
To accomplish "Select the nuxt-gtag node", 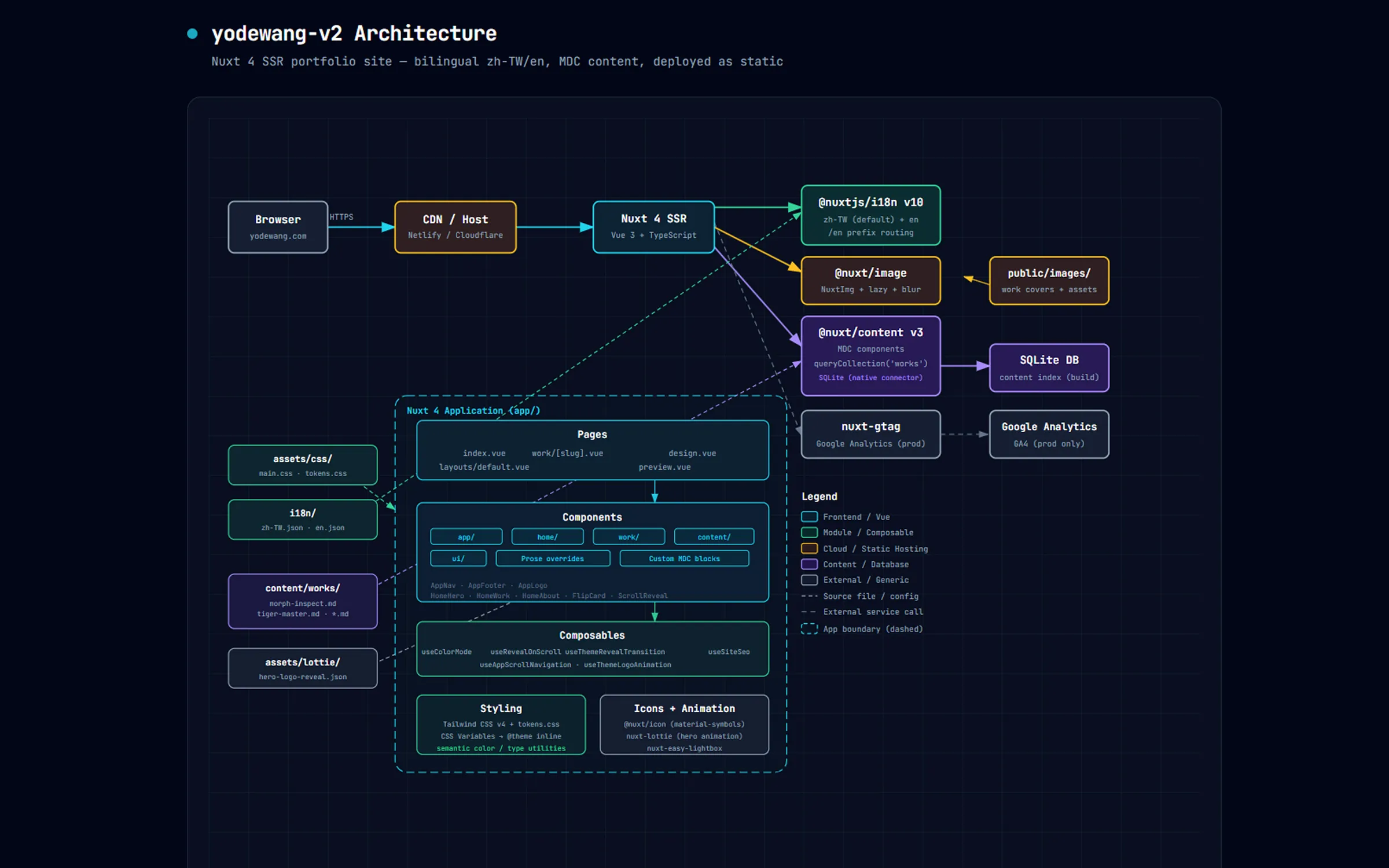I will pos(870,435).
